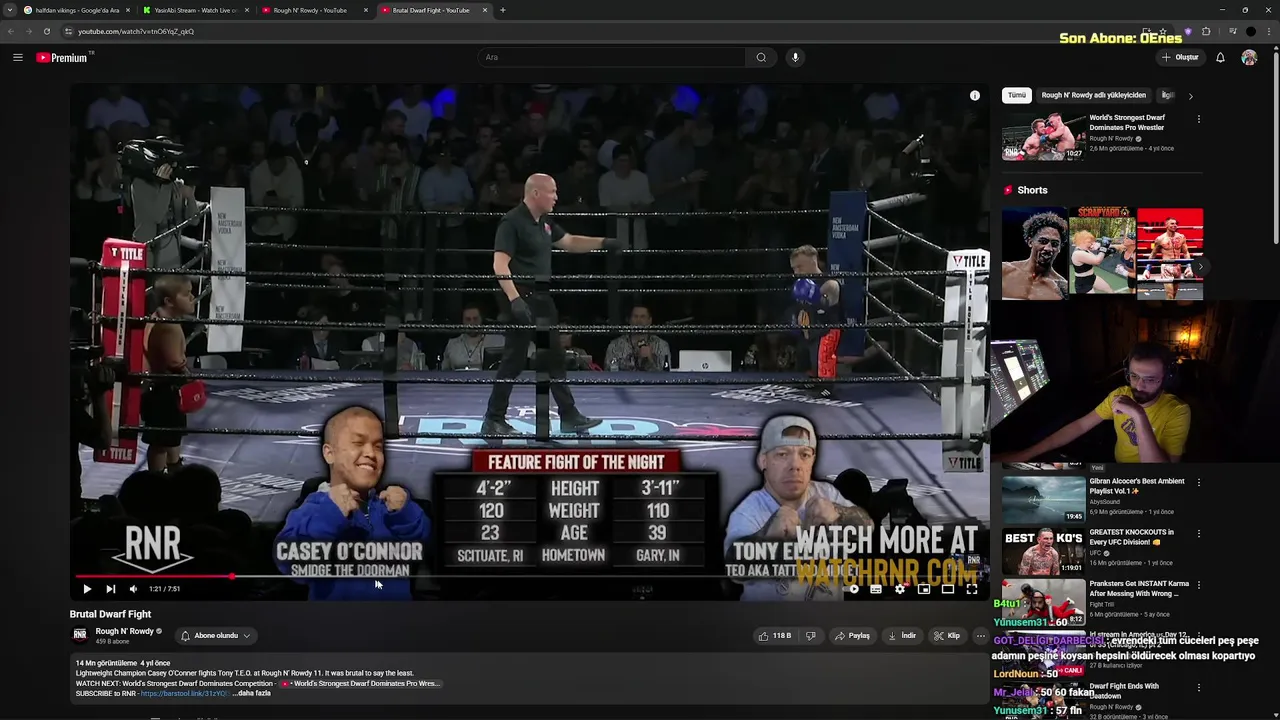1280x720 pixels.
Task: Open player settings gear
Action: [x=900, y=589]
